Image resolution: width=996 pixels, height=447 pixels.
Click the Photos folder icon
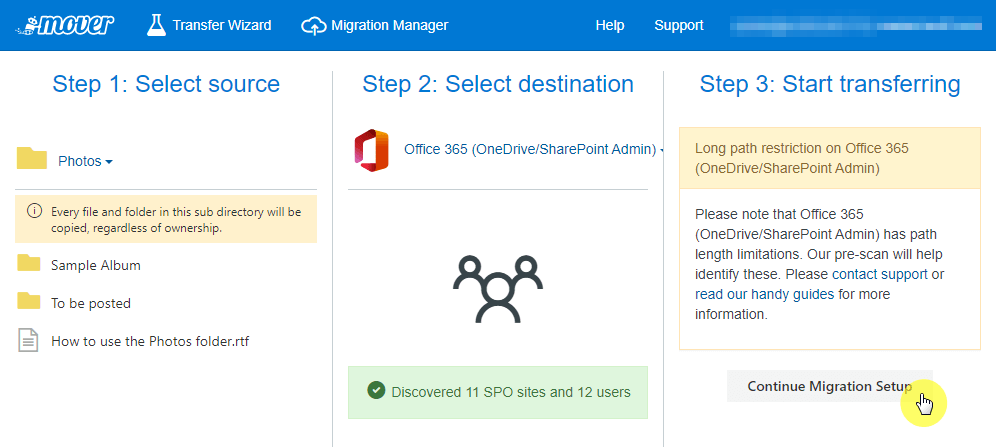click(32, 158)
